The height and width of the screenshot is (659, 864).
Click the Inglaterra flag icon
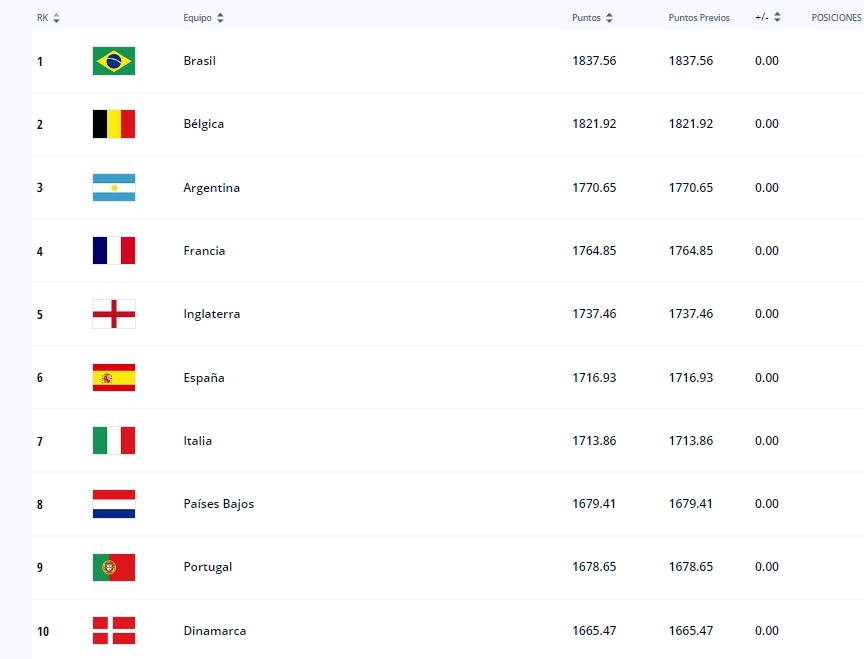pyautogui.click(x=113, y=314)
